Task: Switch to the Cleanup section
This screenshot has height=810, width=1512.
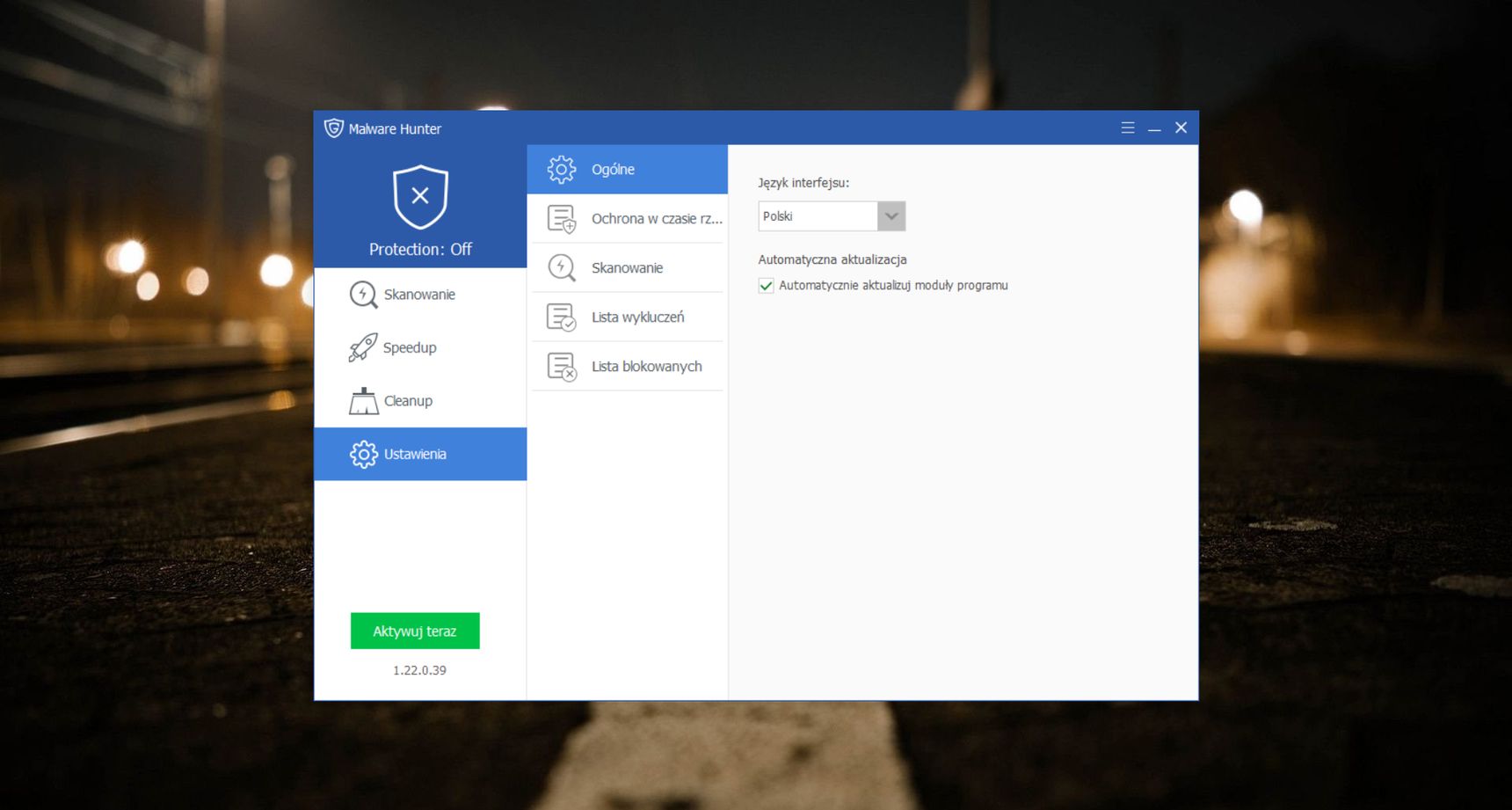Action: pos(420,401)
